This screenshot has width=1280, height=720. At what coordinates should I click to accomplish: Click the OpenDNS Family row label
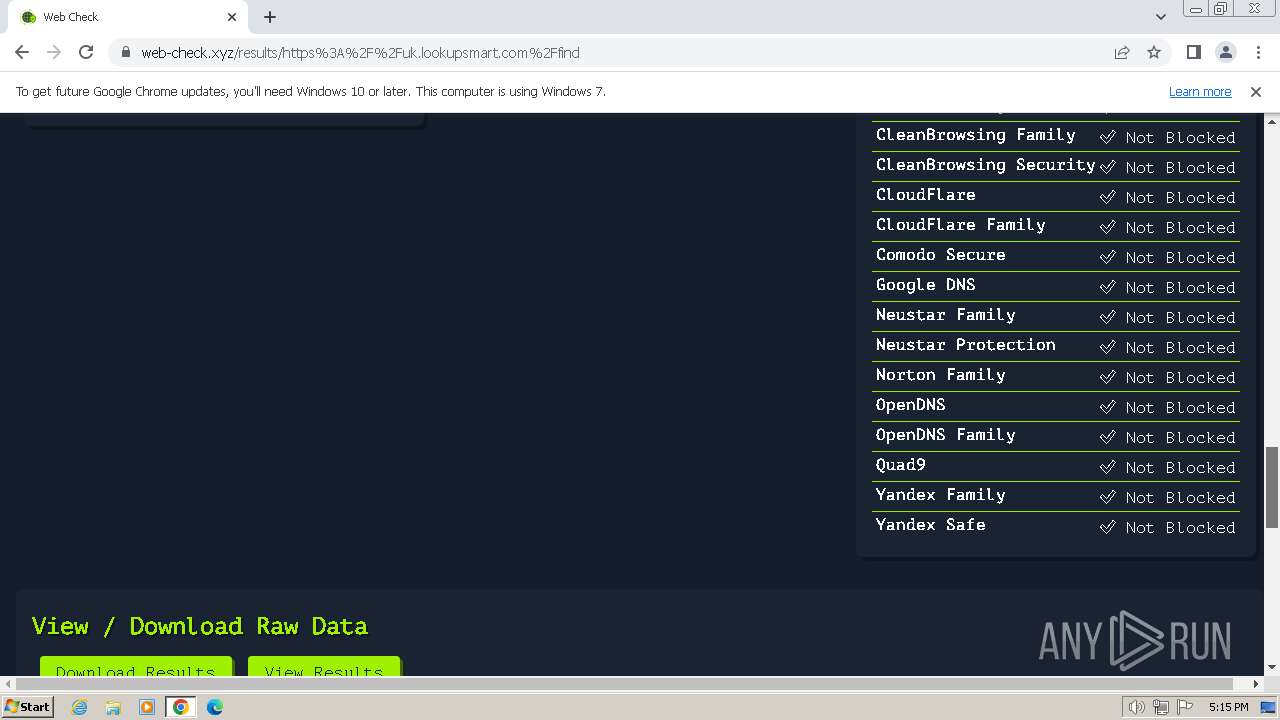pos(945,435)
